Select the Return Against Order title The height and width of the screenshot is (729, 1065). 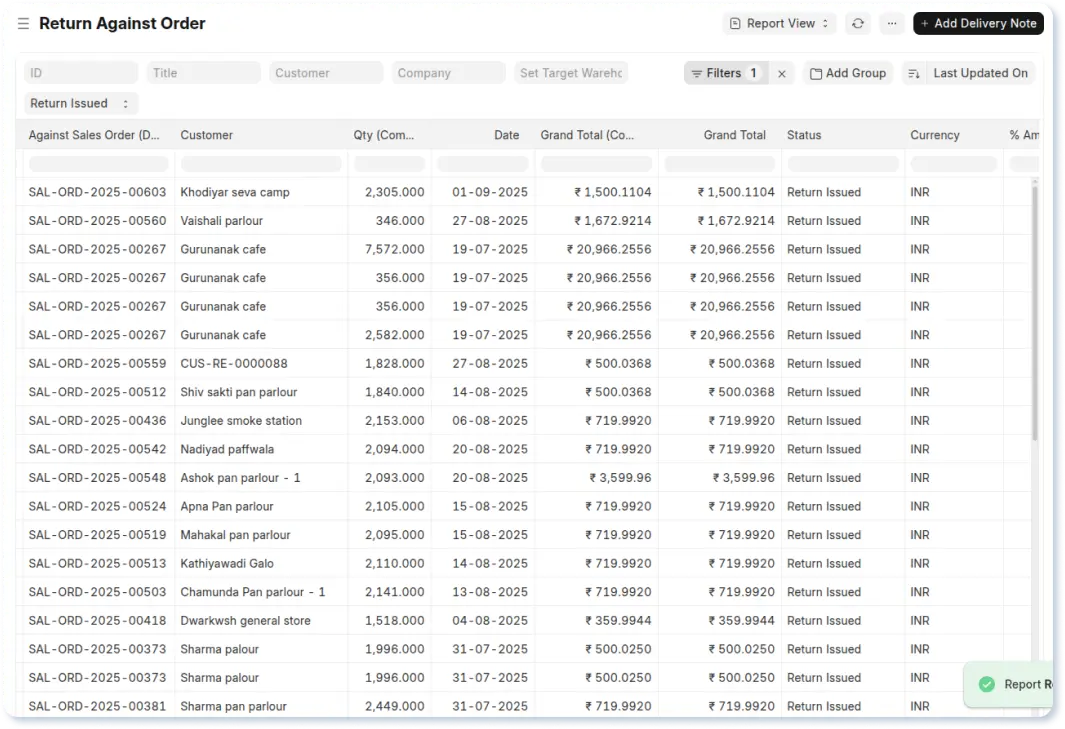[x=122, y=23]
